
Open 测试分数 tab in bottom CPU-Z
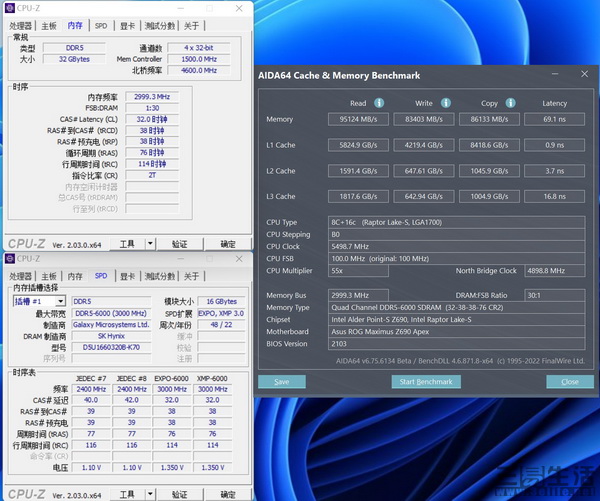[160, 276]
